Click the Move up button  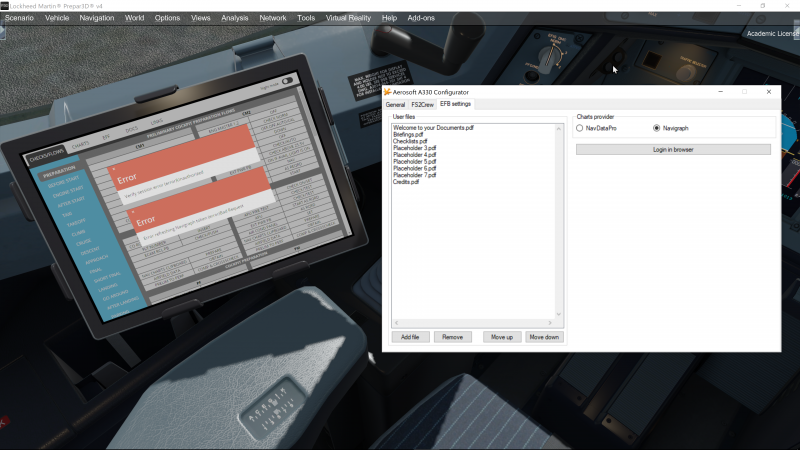tap(502, 337)
